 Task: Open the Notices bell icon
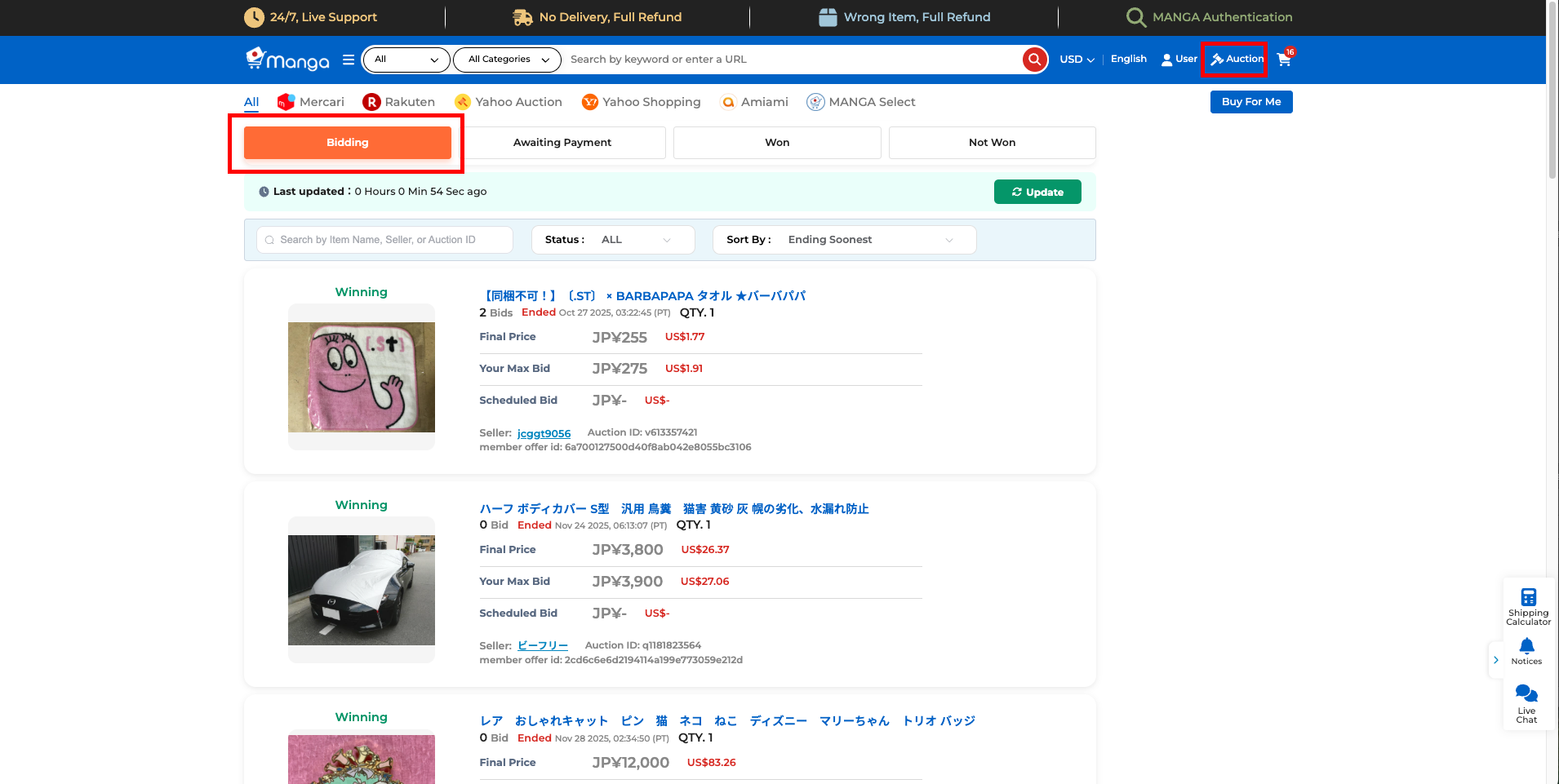1526,651
